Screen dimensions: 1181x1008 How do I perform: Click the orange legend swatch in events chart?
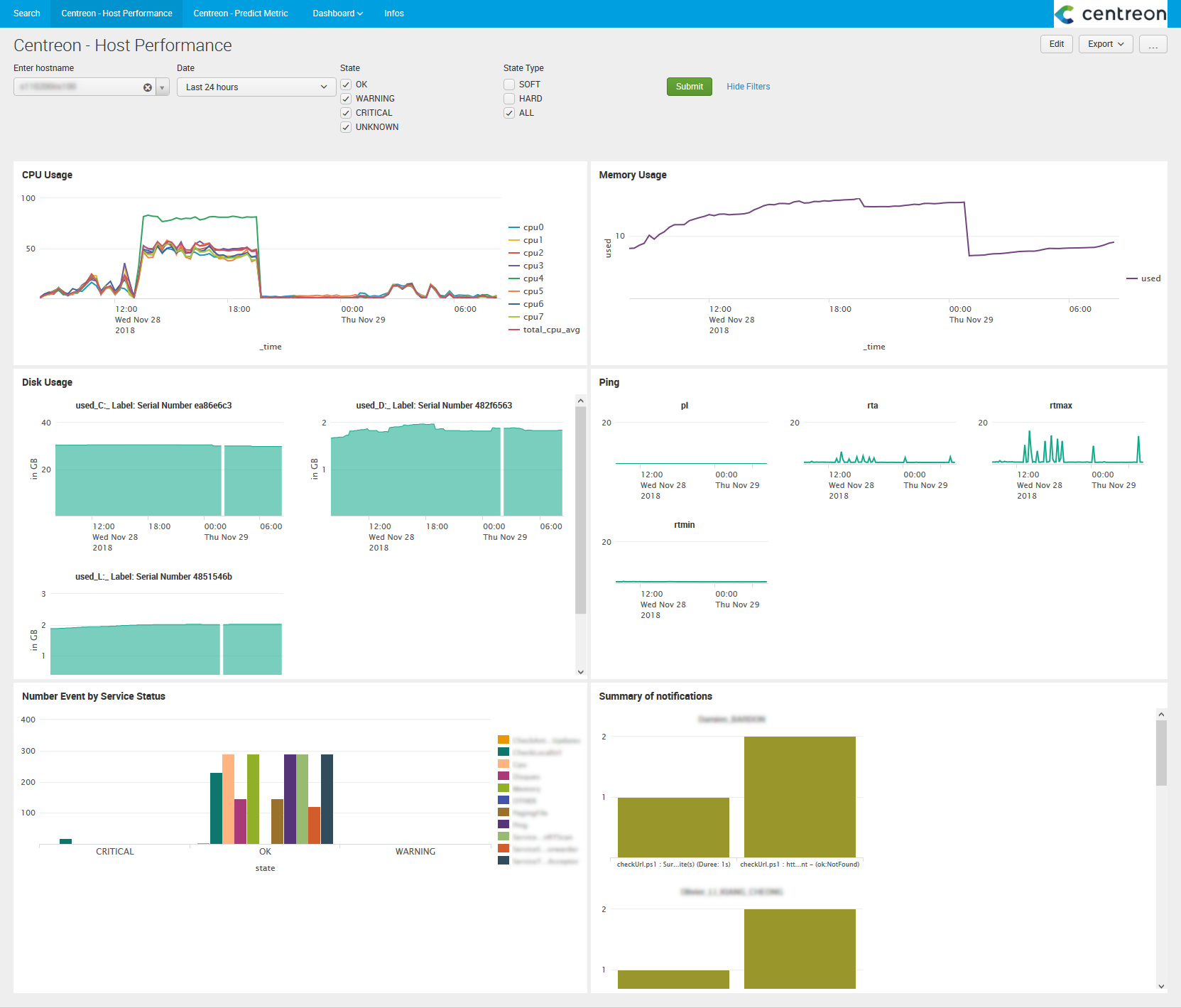(x=504, y=740)
